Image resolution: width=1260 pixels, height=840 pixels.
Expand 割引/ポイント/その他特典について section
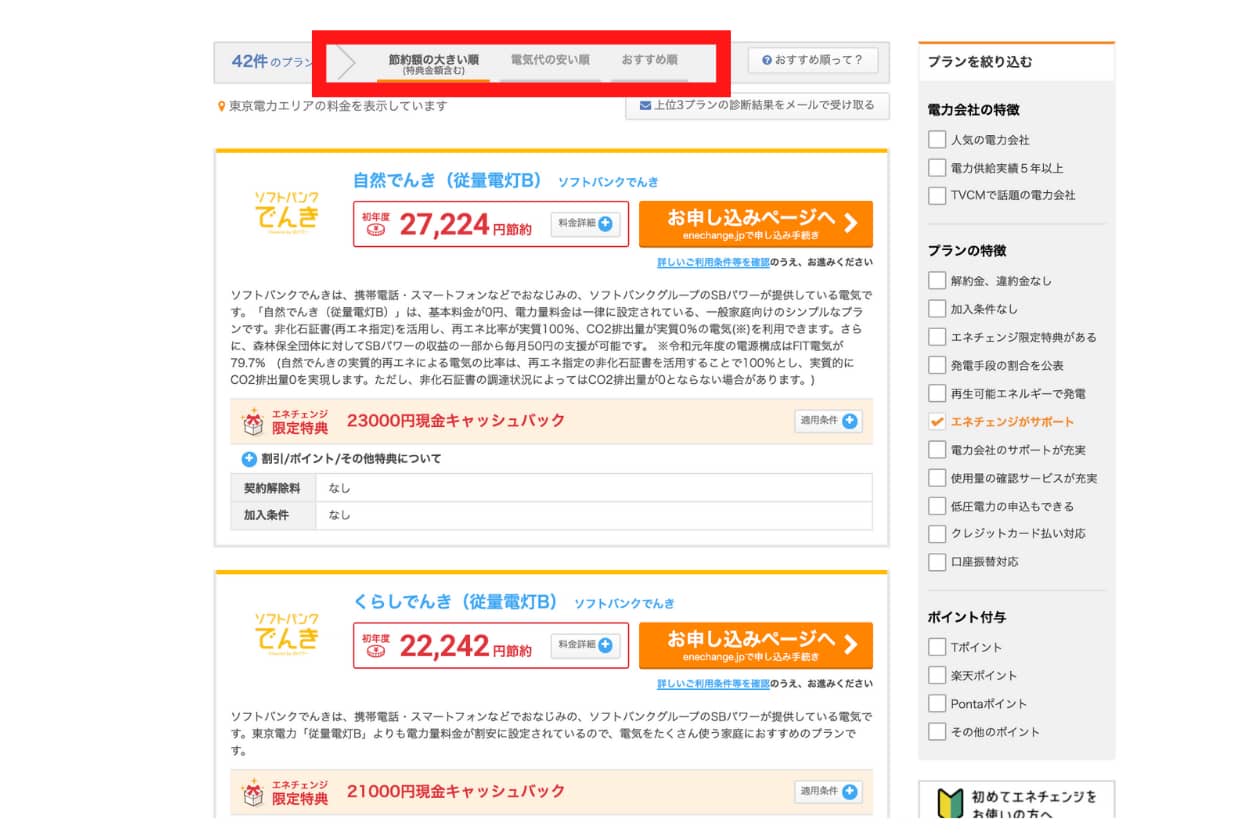coord(341,459)
